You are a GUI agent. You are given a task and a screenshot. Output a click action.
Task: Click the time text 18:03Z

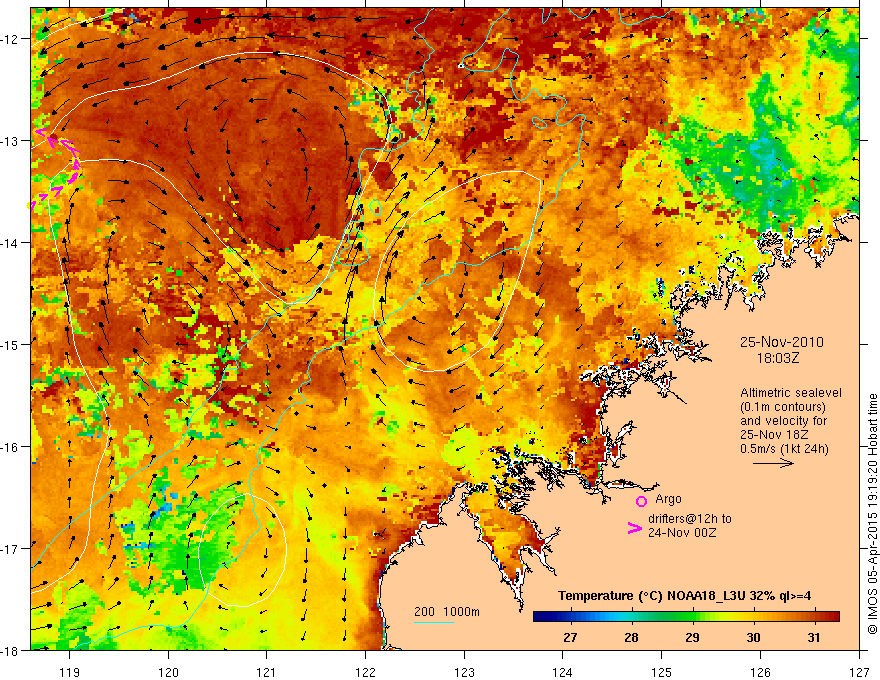[778, 358]
